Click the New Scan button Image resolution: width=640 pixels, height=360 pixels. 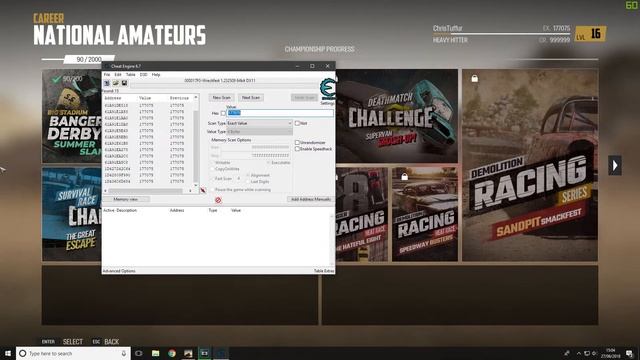coord(222,98)
